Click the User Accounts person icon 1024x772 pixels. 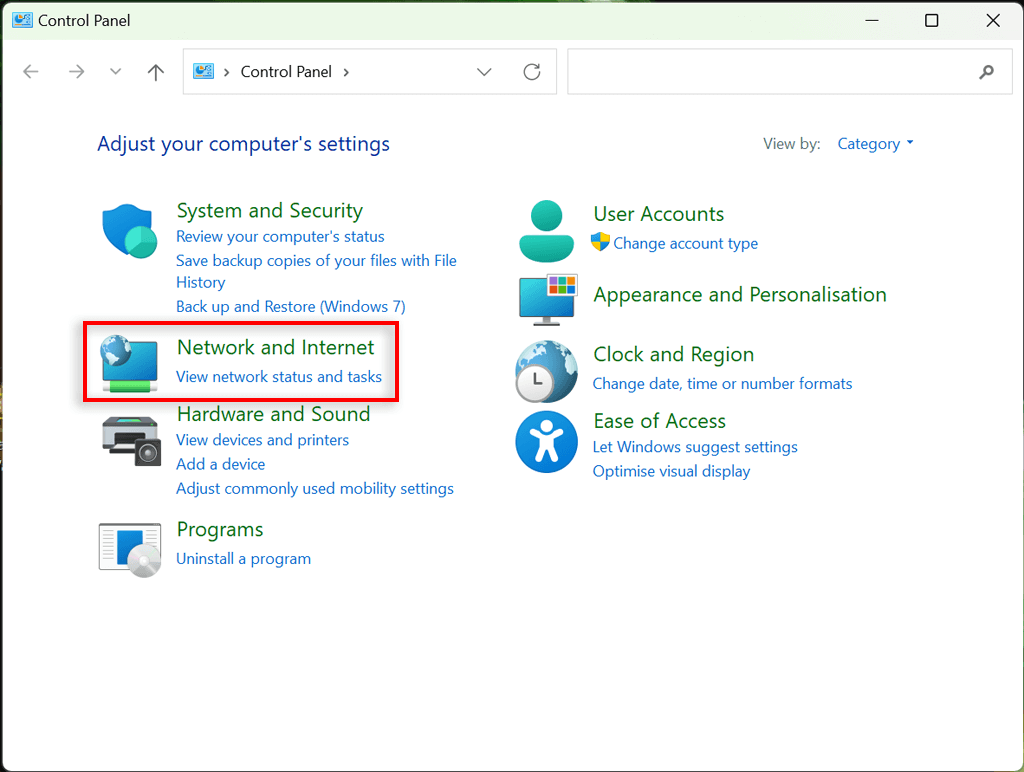coord(546,230)
